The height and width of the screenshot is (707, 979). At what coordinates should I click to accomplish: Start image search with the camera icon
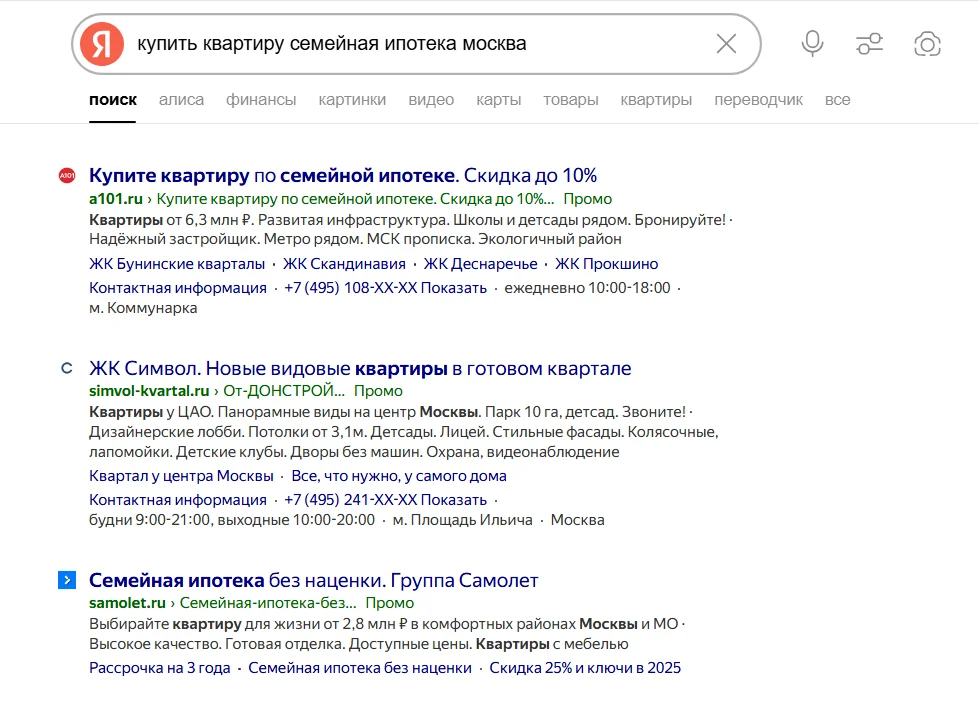coord(928,43)
